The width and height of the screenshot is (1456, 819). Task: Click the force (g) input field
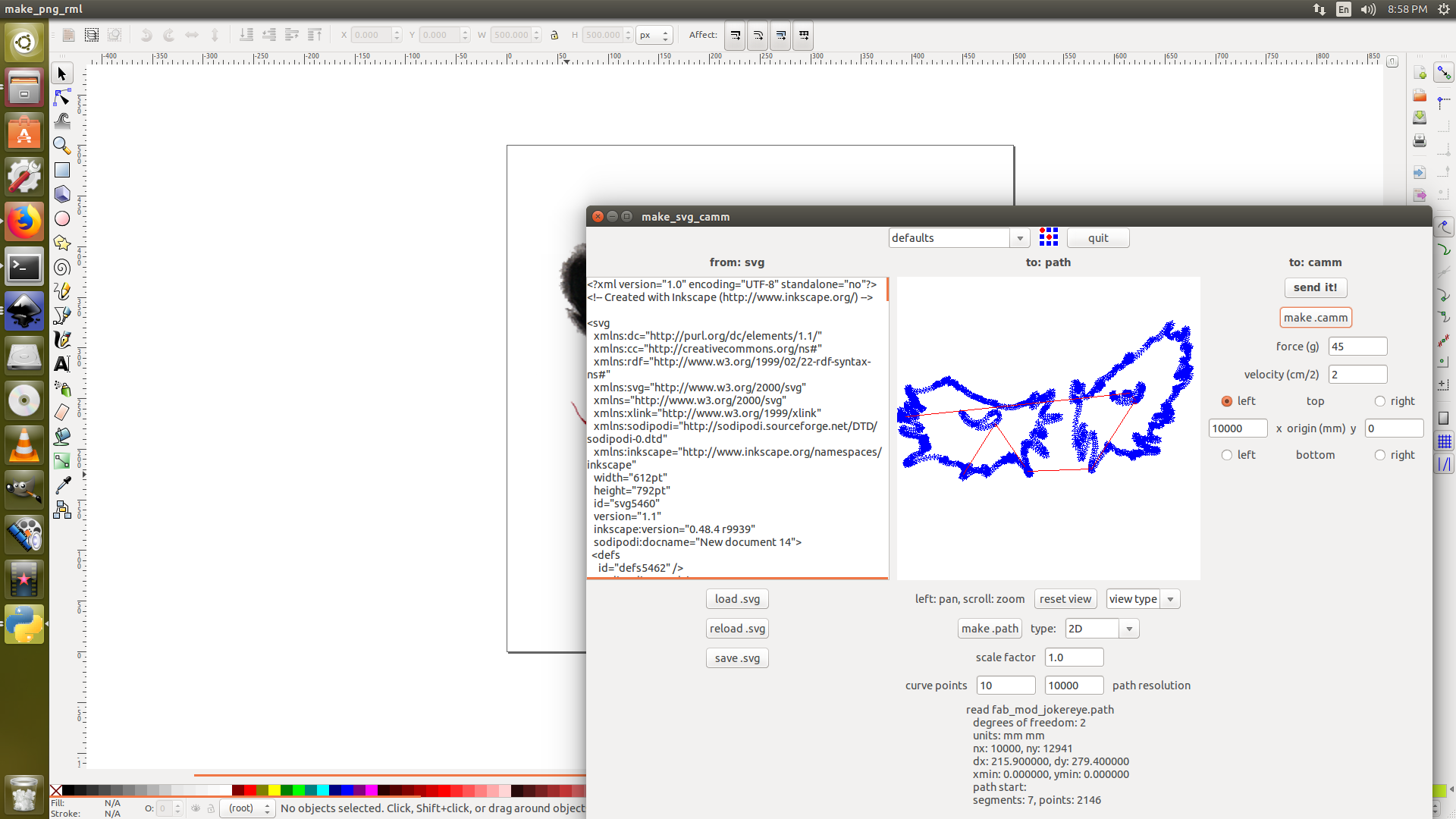coord(1357,347)
